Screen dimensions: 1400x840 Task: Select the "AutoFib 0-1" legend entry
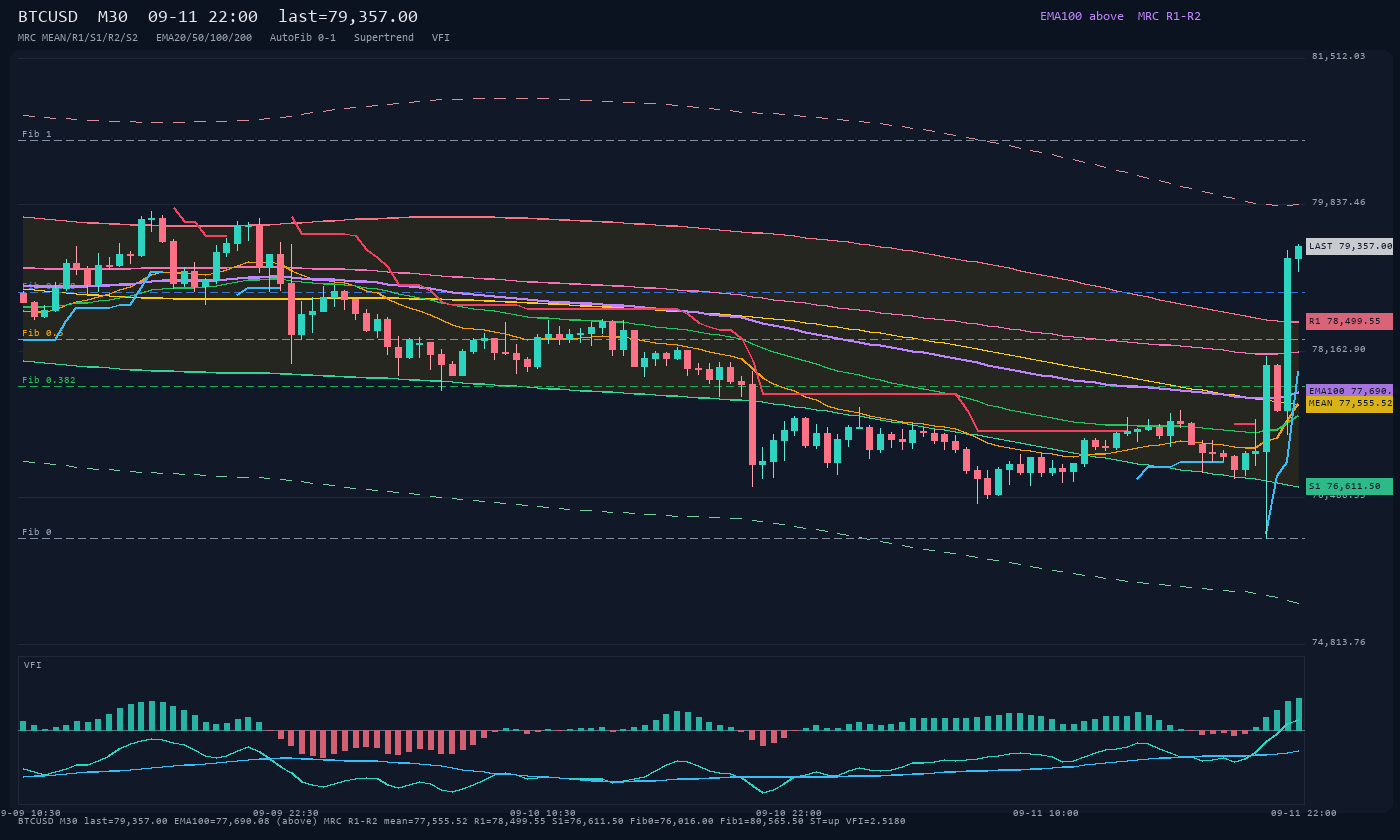click(303, 37)
